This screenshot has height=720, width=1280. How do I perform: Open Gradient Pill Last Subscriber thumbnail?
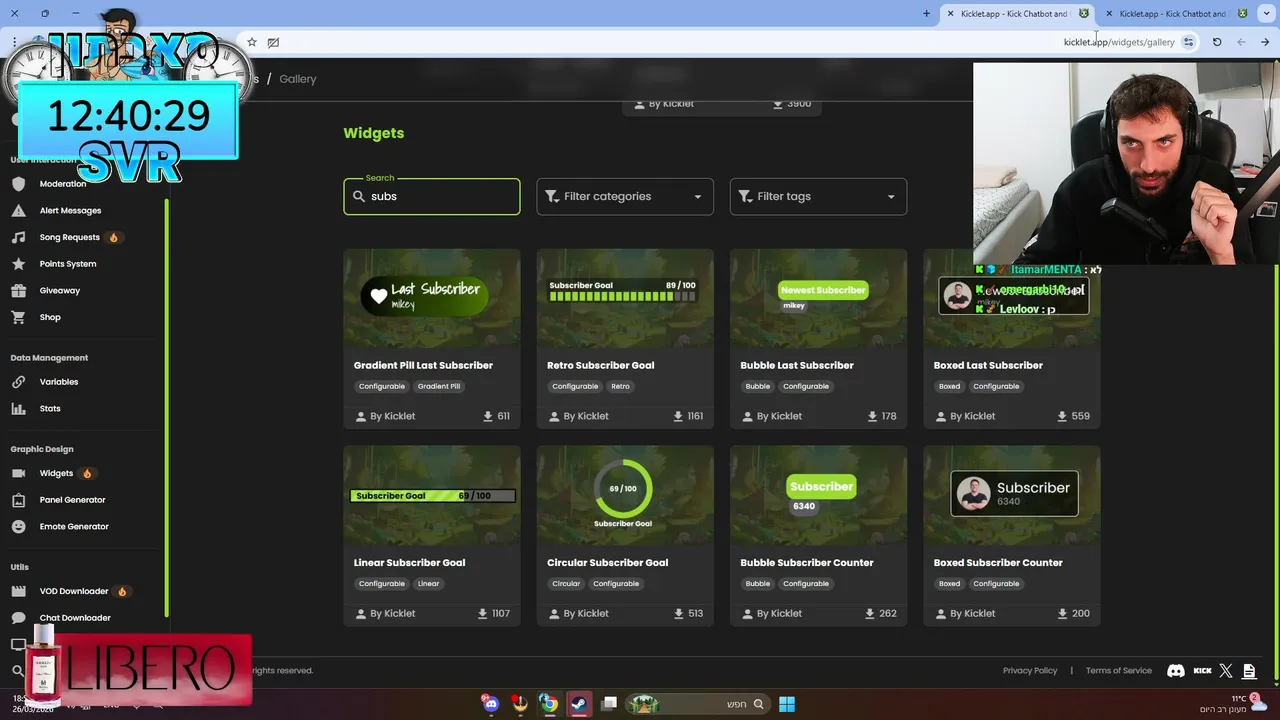(x=432, y=298)
